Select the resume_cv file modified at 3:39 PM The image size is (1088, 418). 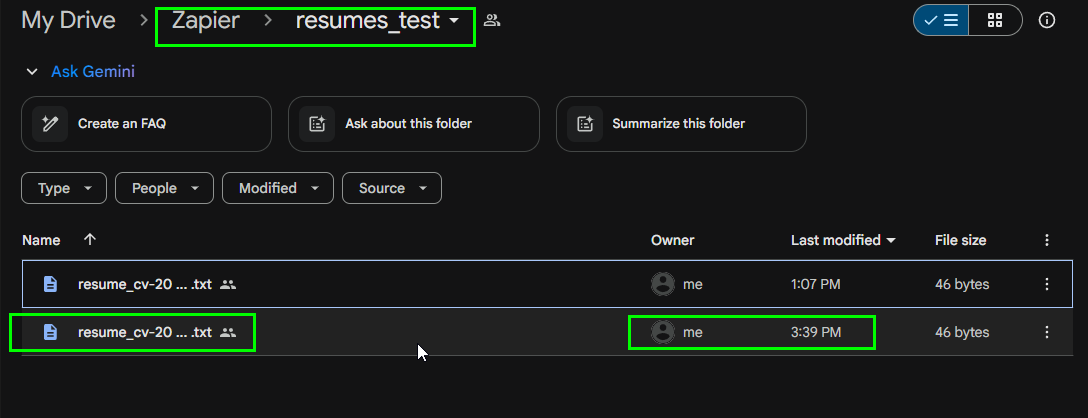(x=548, y=333)
